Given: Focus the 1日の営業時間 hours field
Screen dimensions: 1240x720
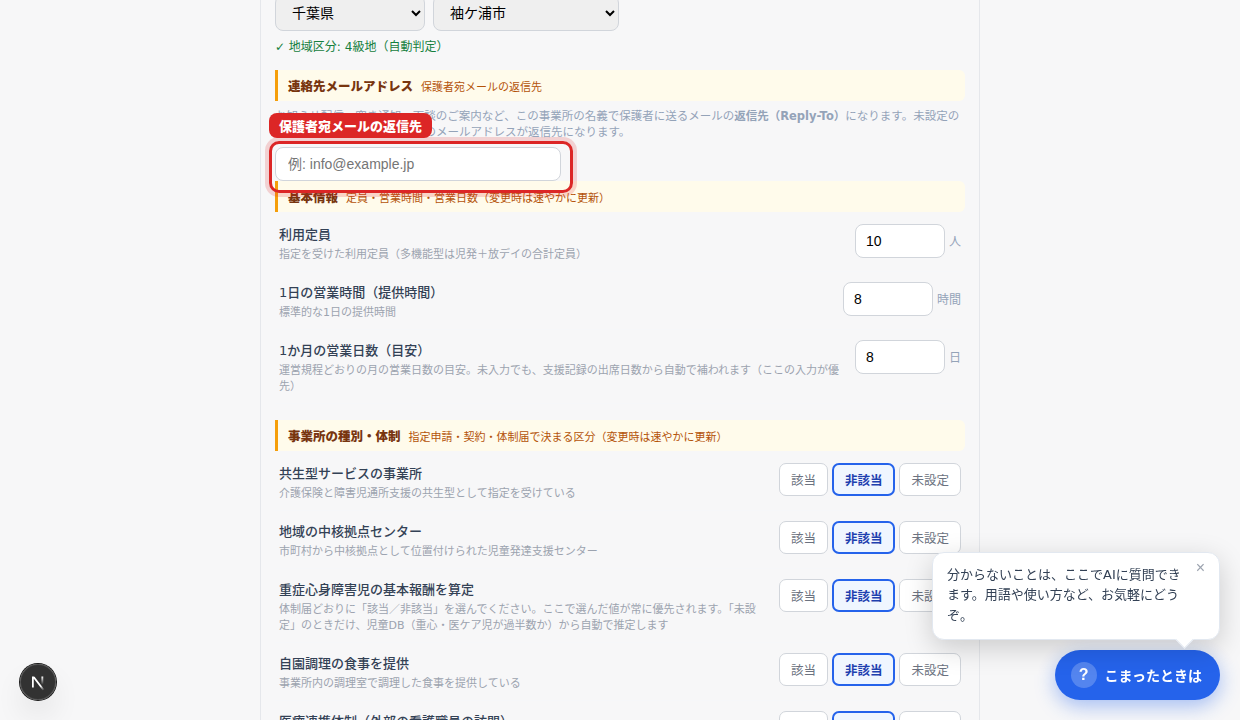Looking at the screenshot, I should [x=888, y=299].
